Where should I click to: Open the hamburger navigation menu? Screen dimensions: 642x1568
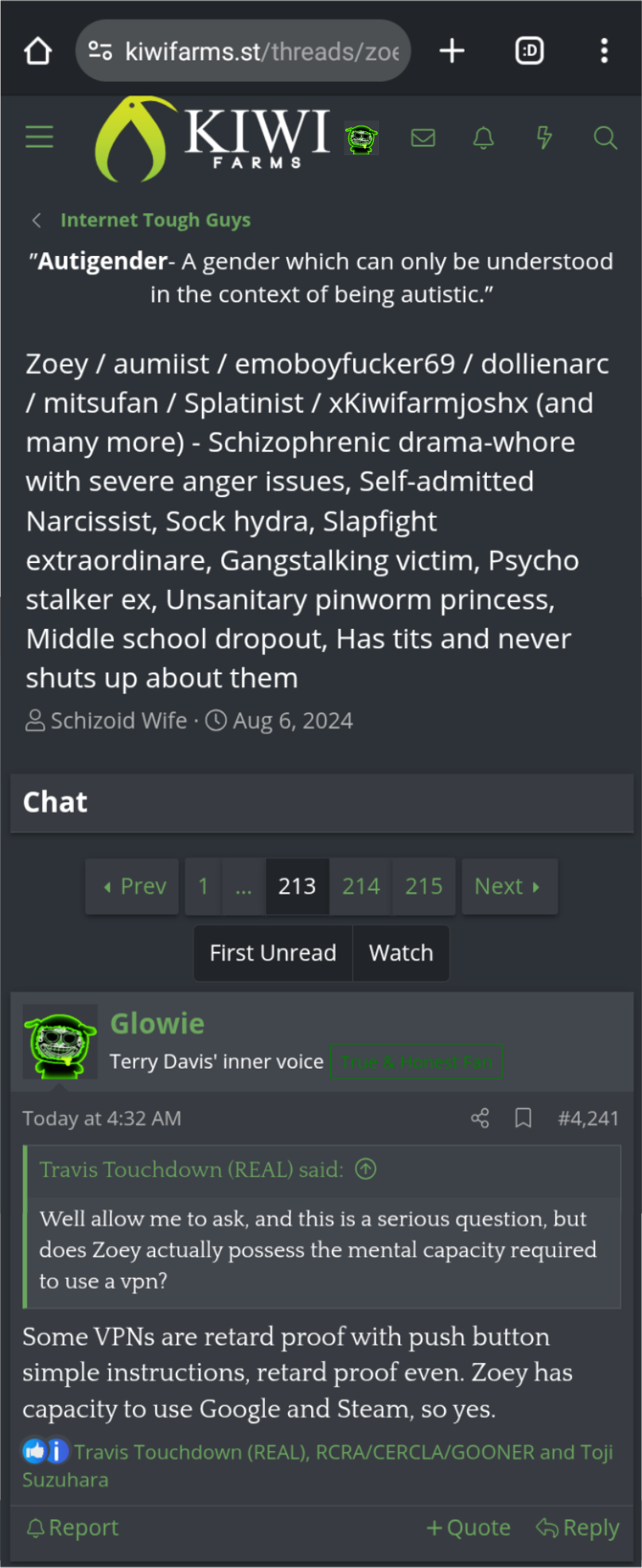click(39, 138)
